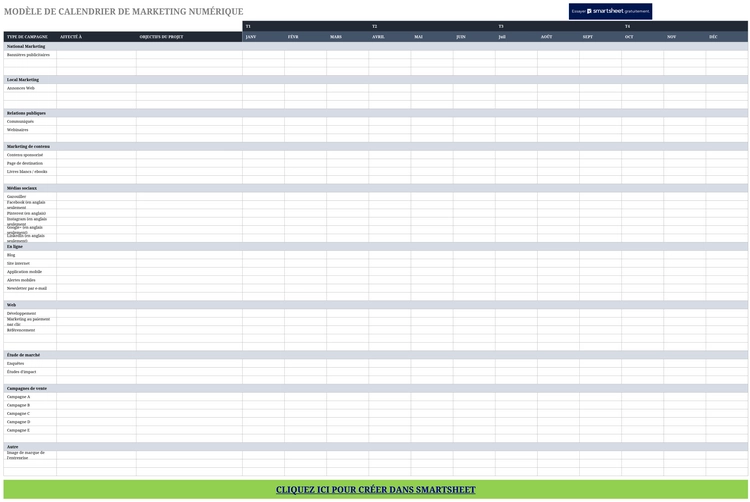The height and width of the screenshot is (502, 750).
Task: Click the 'Relations publiques' section row
Action: point(376,113)
